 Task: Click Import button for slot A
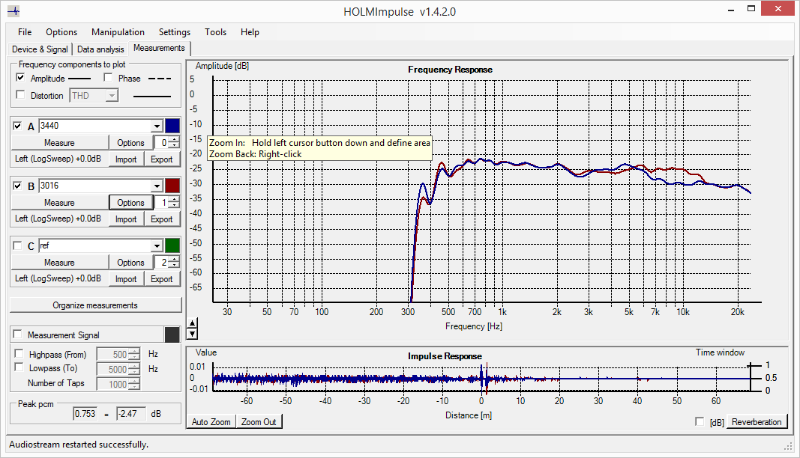click(x=126, y=159)
